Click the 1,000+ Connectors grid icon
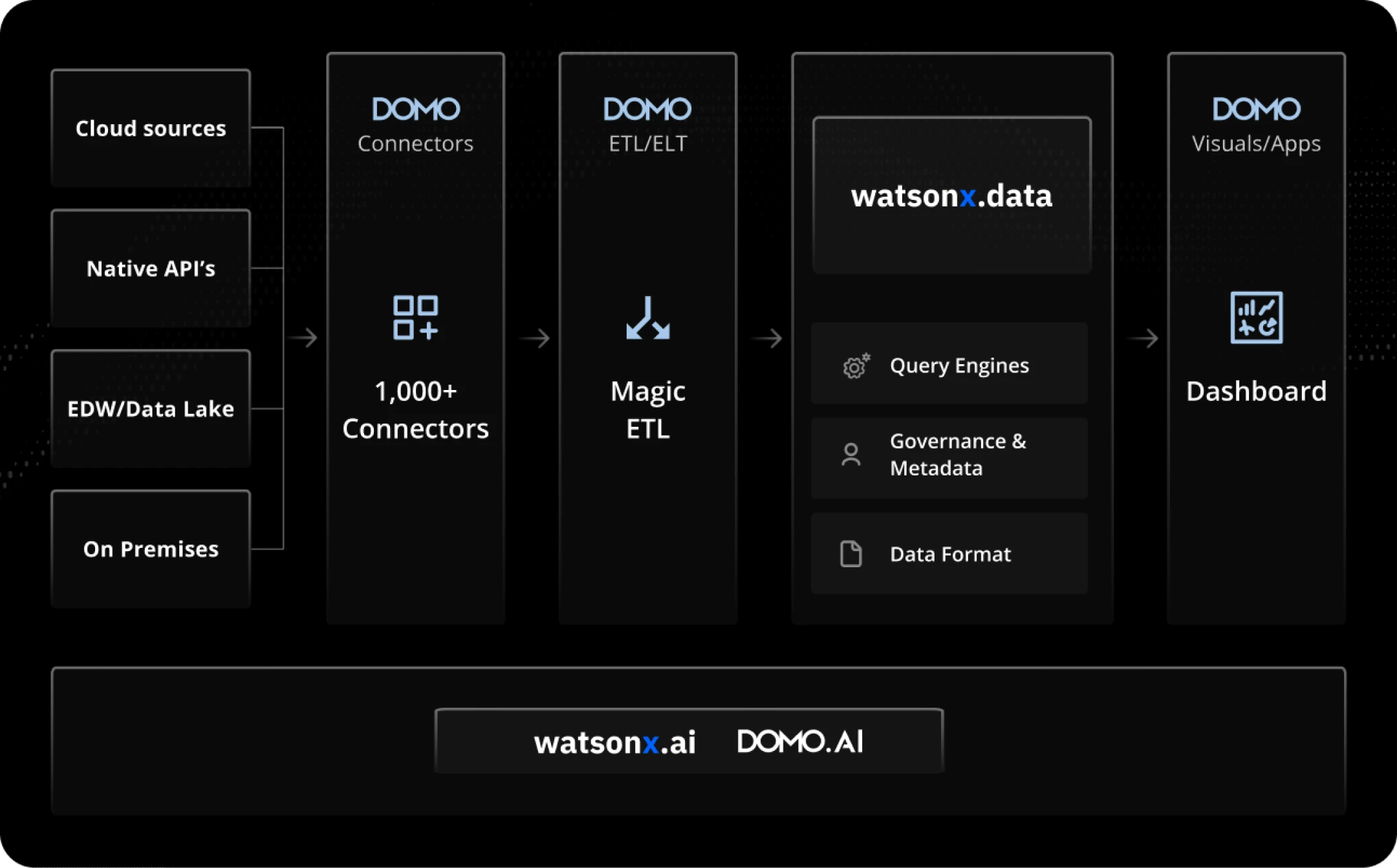The image size is (1397, 868). pos(415,318)
